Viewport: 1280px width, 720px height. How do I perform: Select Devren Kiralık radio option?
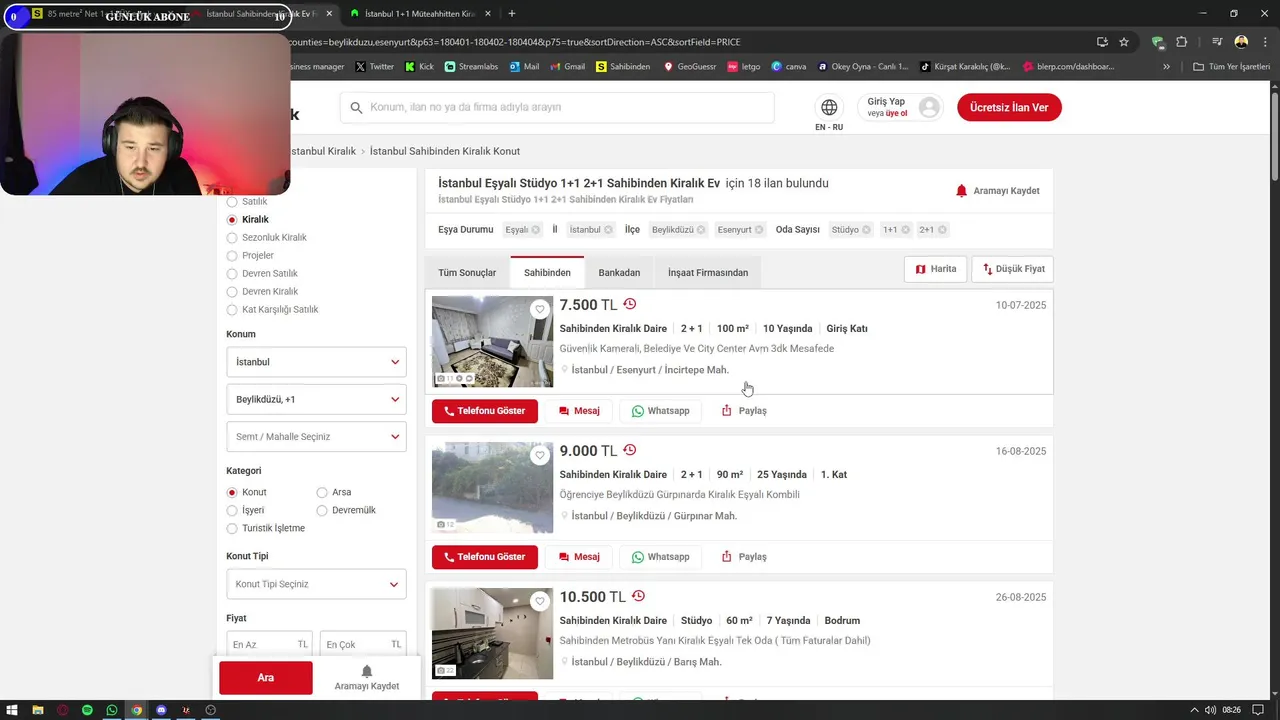click(x=232, y=292)
